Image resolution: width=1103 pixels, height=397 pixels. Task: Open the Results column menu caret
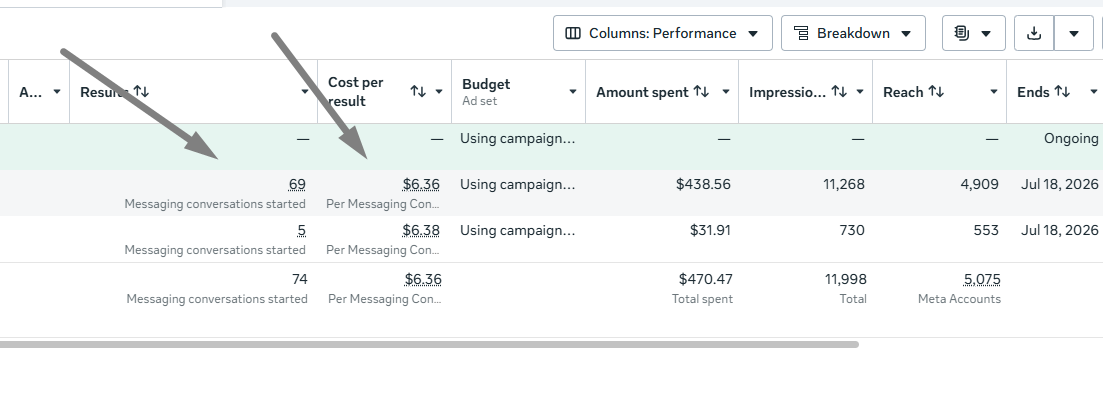click(x=305, y=92)
